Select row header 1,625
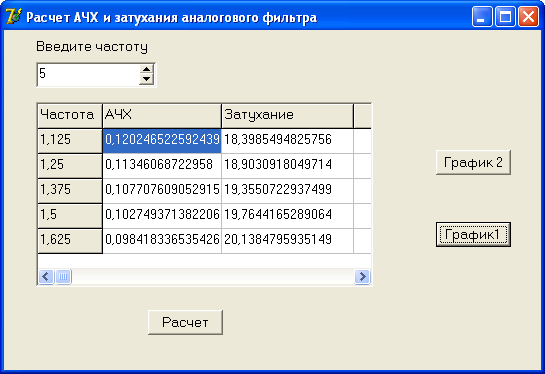 click(70, 241)
